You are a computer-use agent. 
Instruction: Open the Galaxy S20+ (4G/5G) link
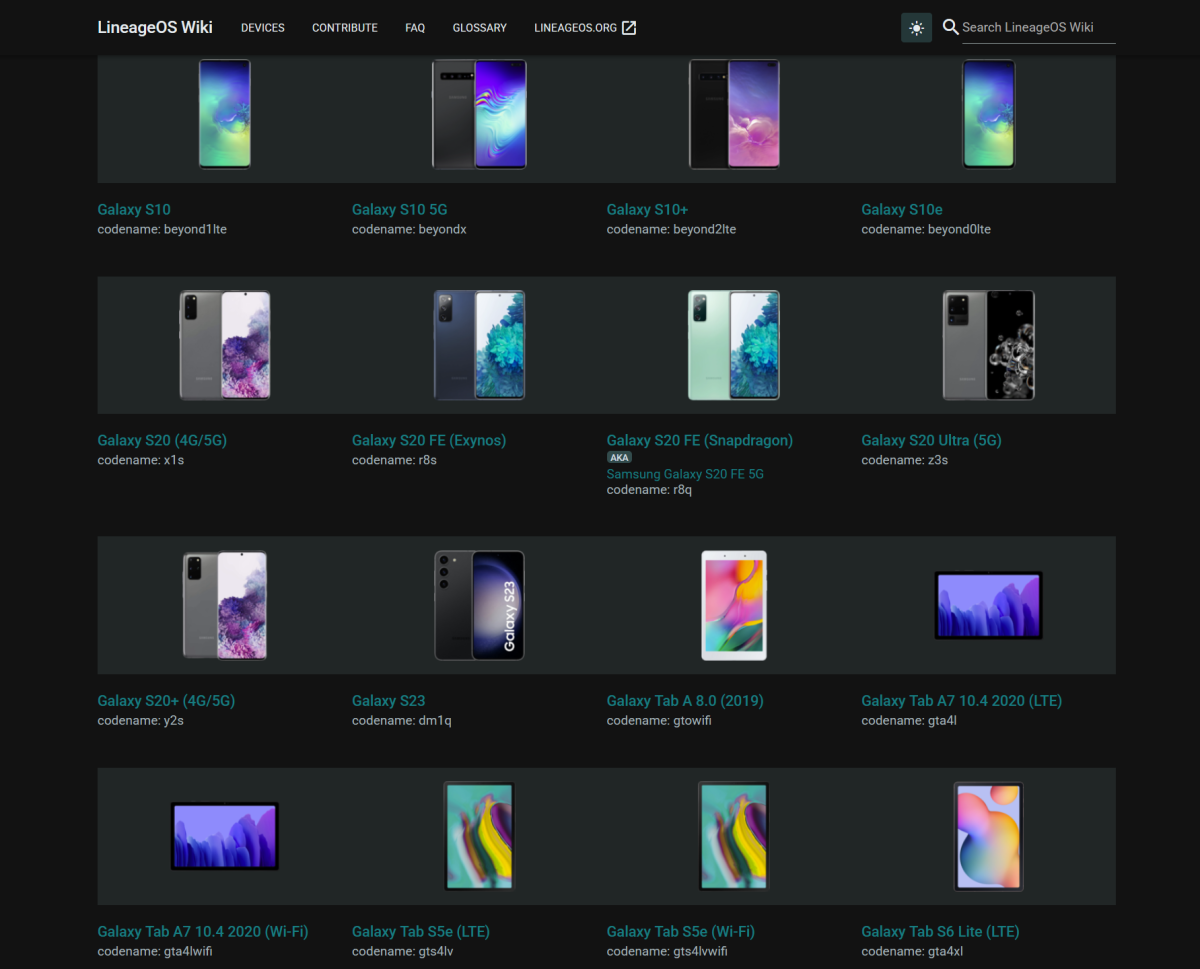pos(166,701)
